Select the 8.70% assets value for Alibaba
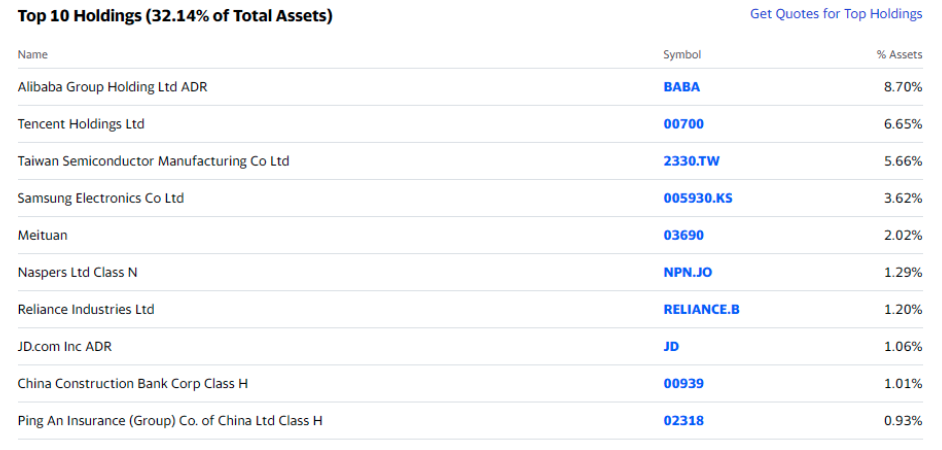The height and width of the screenshot is (450, 942). point(903,87)
